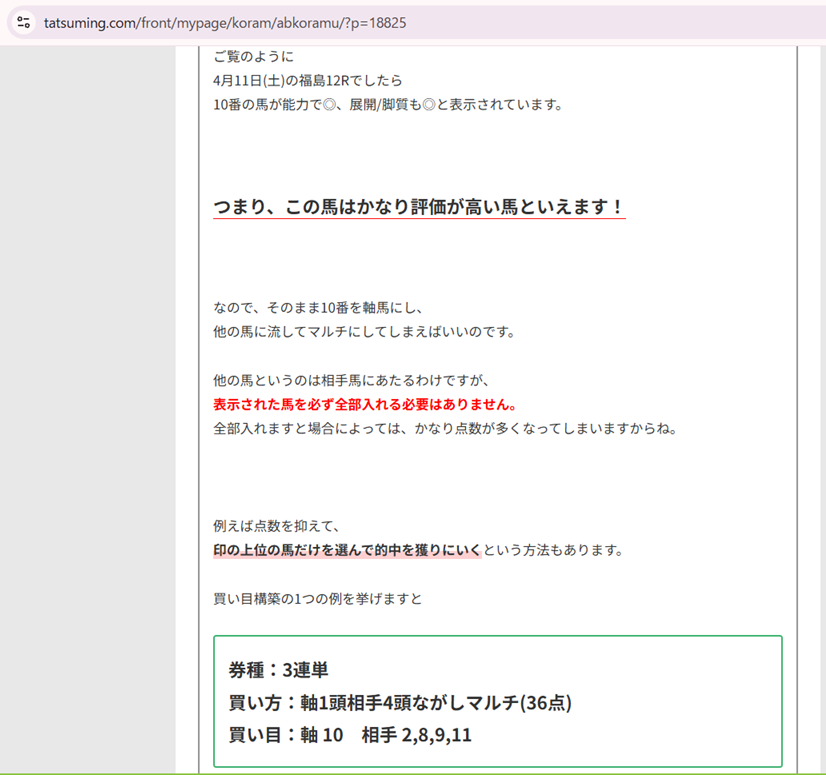Click the line starting '全部入れますと場合によっては'

445,428
